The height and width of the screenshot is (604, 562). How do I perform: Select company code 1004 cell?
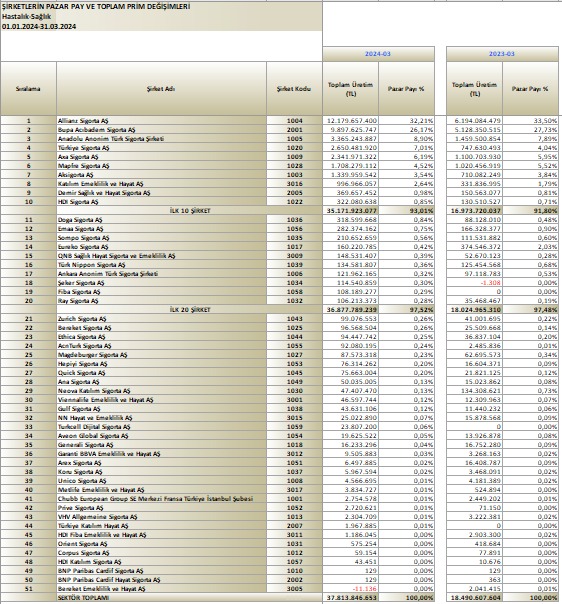[x=295, y=121]
